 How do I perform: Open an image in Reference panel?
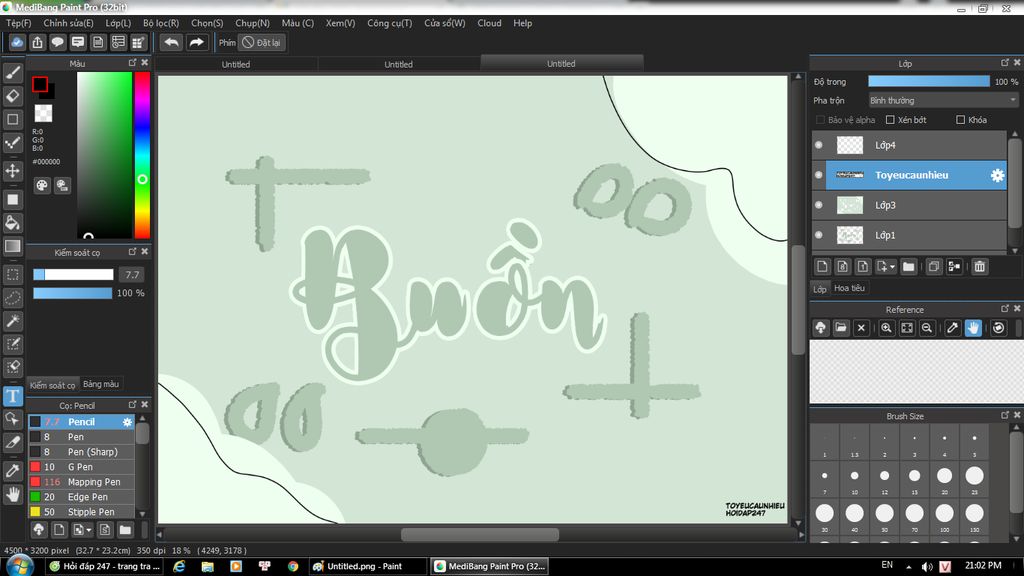(x=840, y=328)
